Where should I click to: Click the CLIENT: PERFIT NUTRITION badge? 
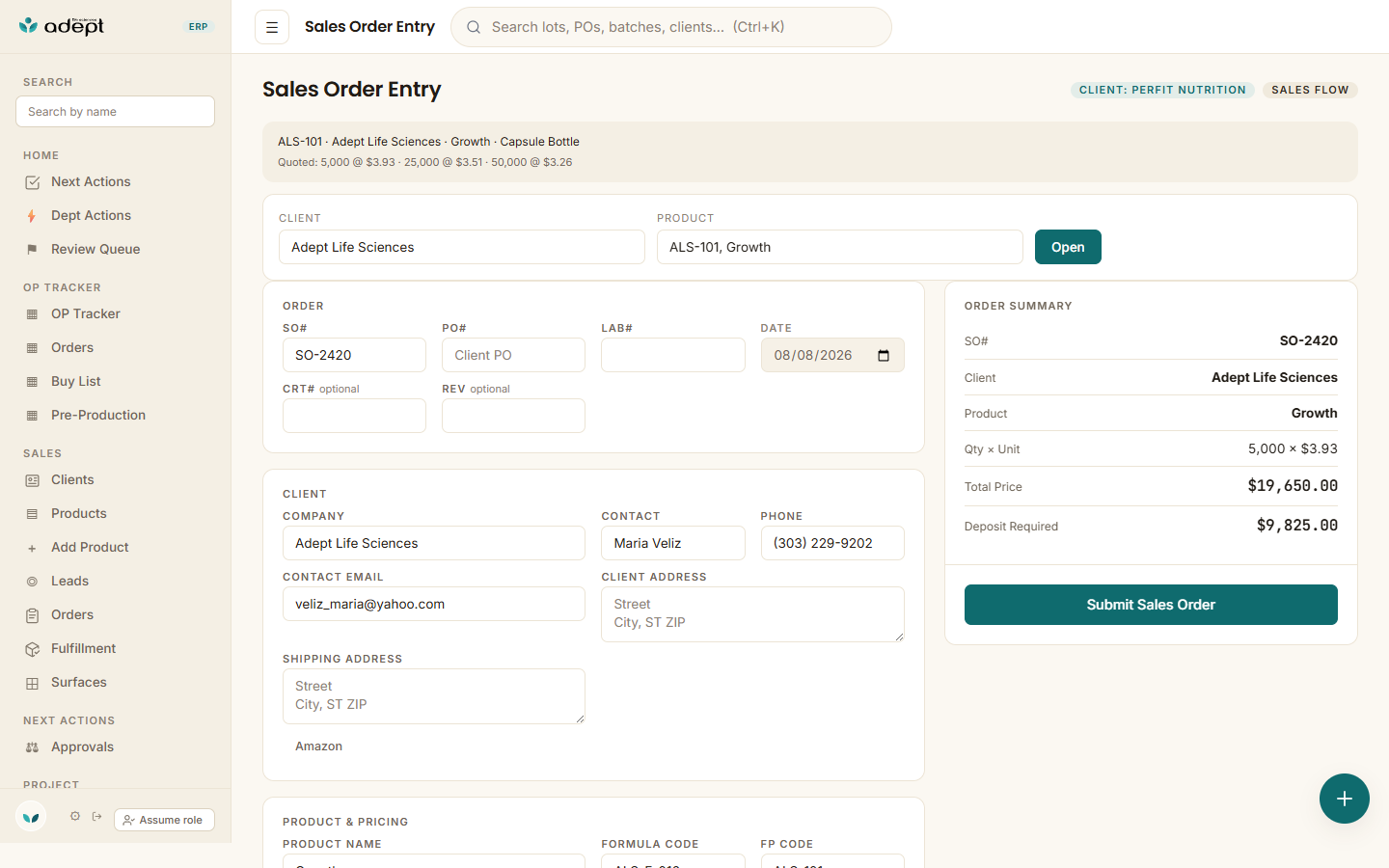coord(1162,90)
